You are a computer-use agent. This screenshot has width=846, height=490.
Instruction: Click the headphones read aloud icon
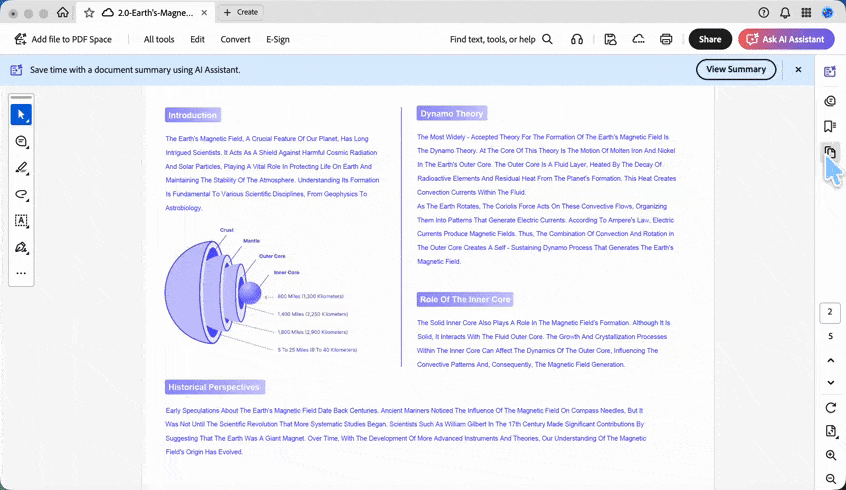(x=577, y=39)
